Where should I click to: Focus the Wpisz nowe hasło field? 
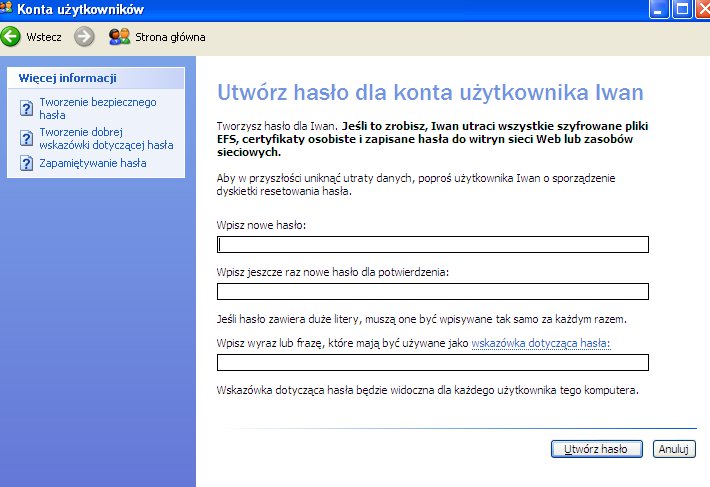coord(433,244)
